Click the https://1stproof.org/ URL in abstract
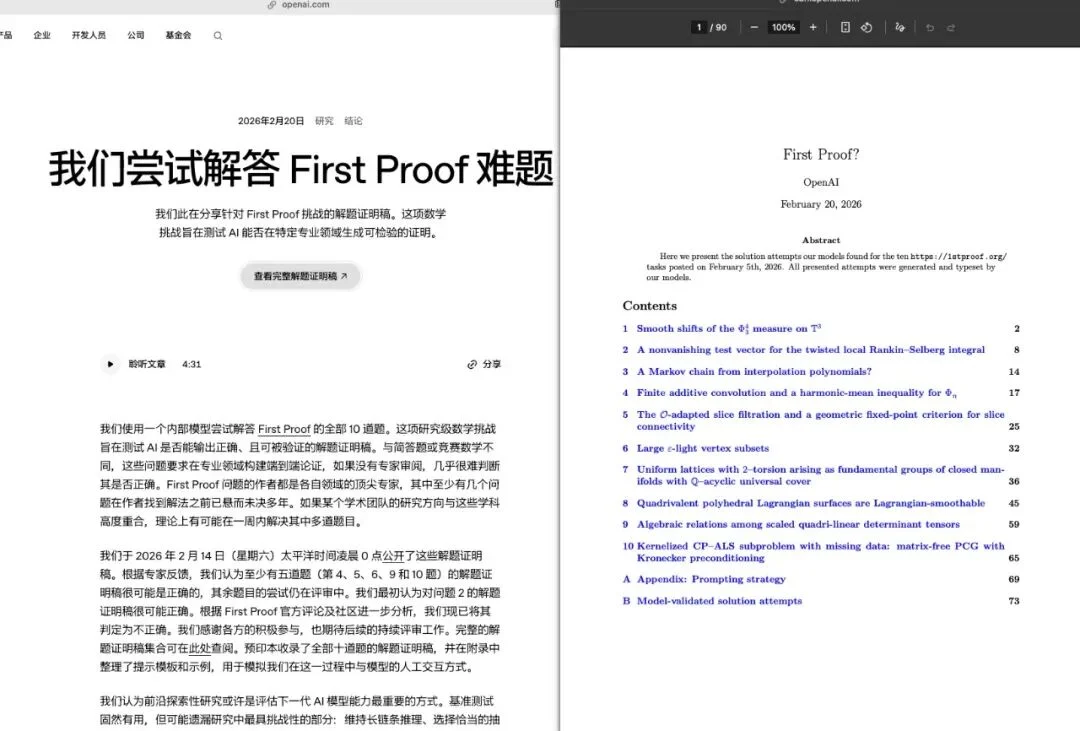This screenshot has height=731, width=1080. [x=958, y=256]
